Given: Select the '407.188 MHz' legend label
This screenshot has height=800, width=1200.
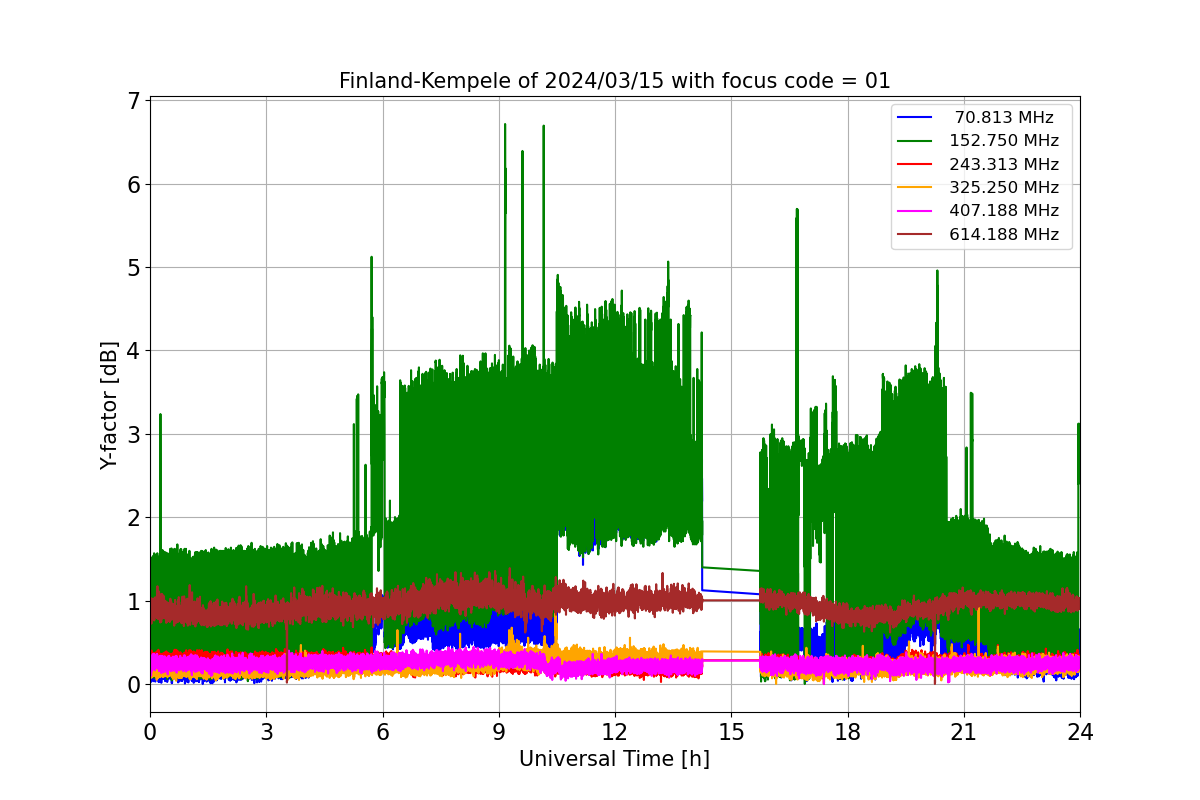Looking at the screenshot, I should [x=1004, y=211].
